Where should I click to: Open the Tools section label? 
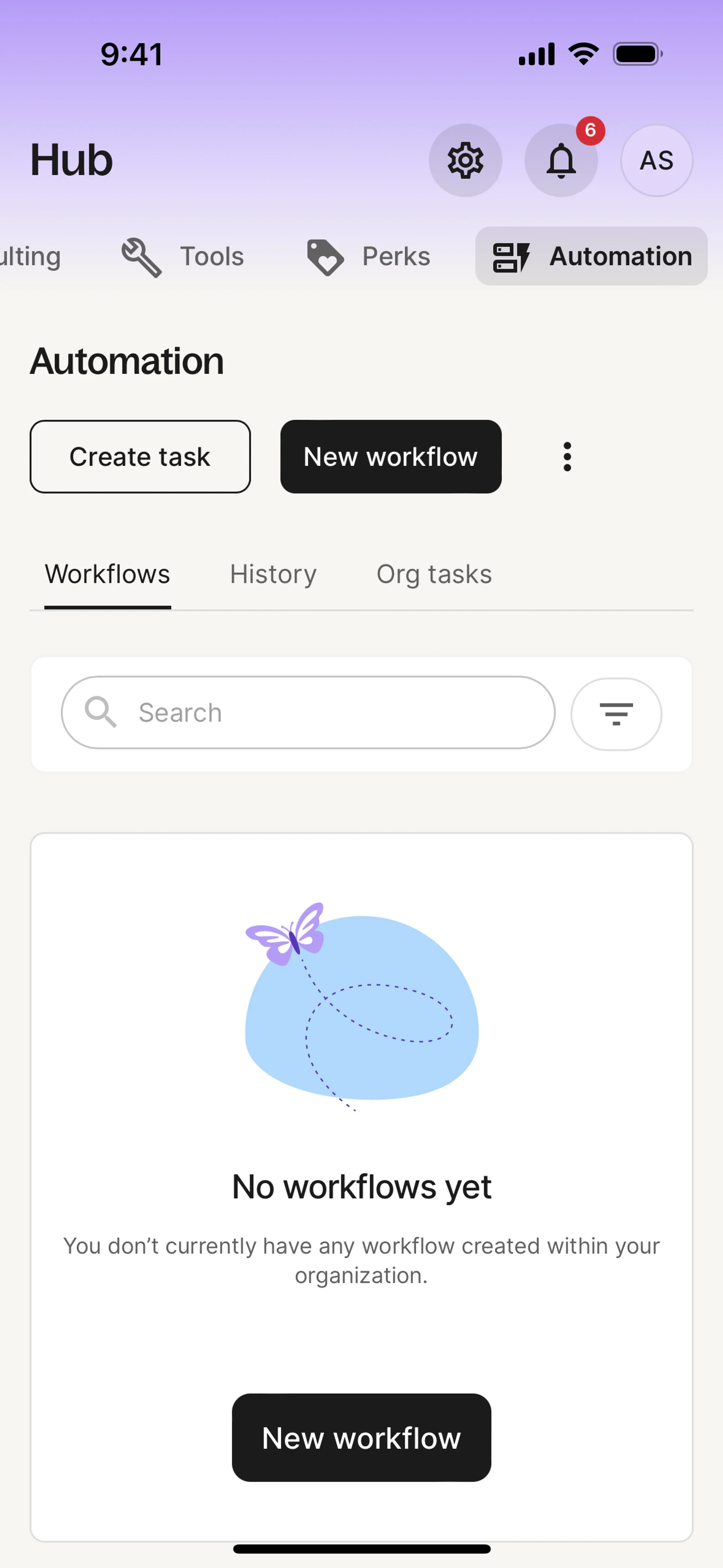pos(212,257)
